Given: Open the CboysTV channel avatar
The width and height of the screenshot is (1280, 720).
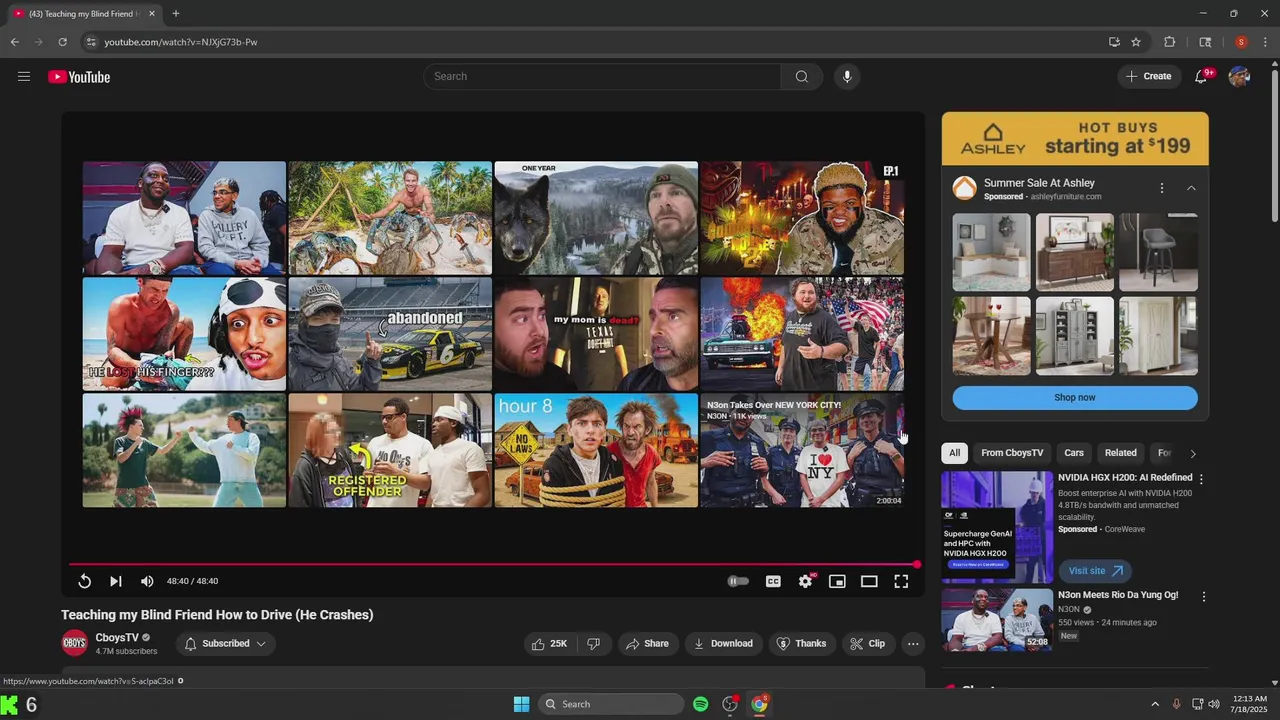Looking at the screenshot, I should pos(75,643).
